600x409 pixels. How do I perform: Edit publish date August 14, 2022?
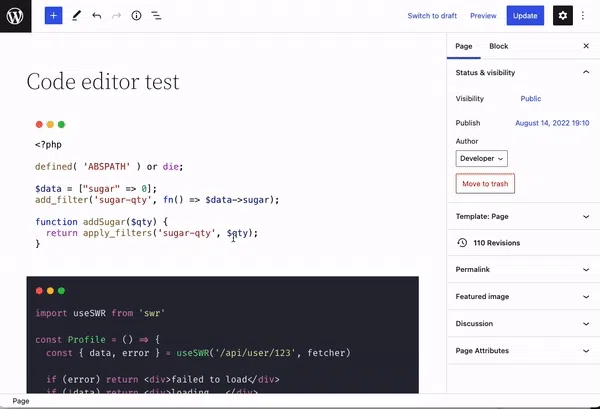[552, 123]
